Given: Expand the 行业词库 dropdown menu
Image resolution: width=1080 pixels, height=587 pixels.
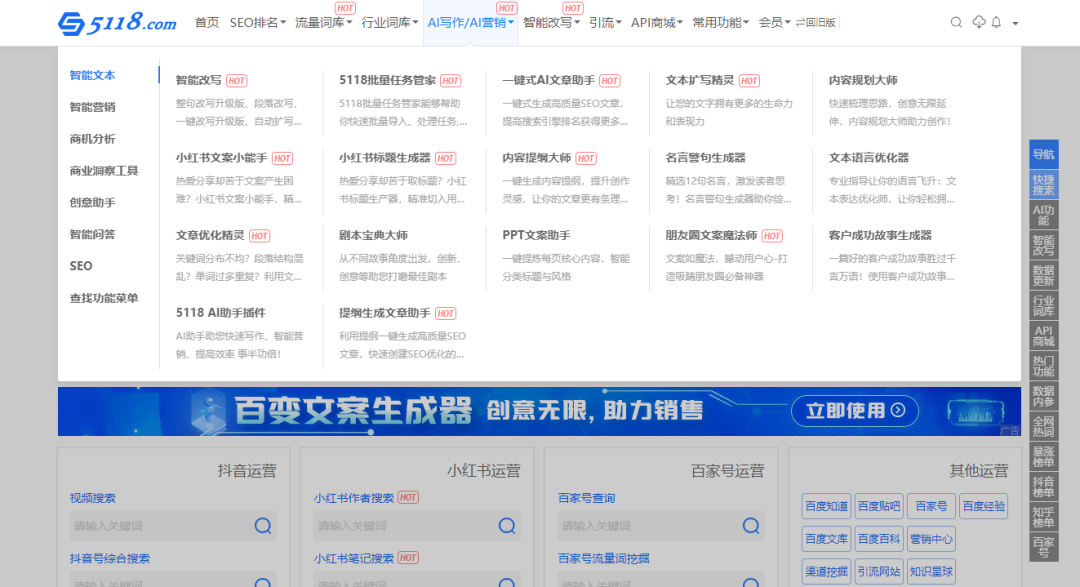Looking at the screenshot, I should (389, 23).
